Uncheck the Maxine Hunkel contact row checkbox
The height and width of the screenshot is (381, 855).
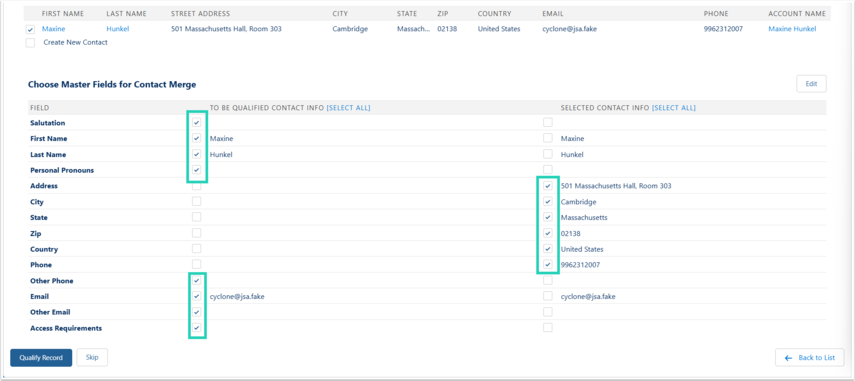[31, 29]
